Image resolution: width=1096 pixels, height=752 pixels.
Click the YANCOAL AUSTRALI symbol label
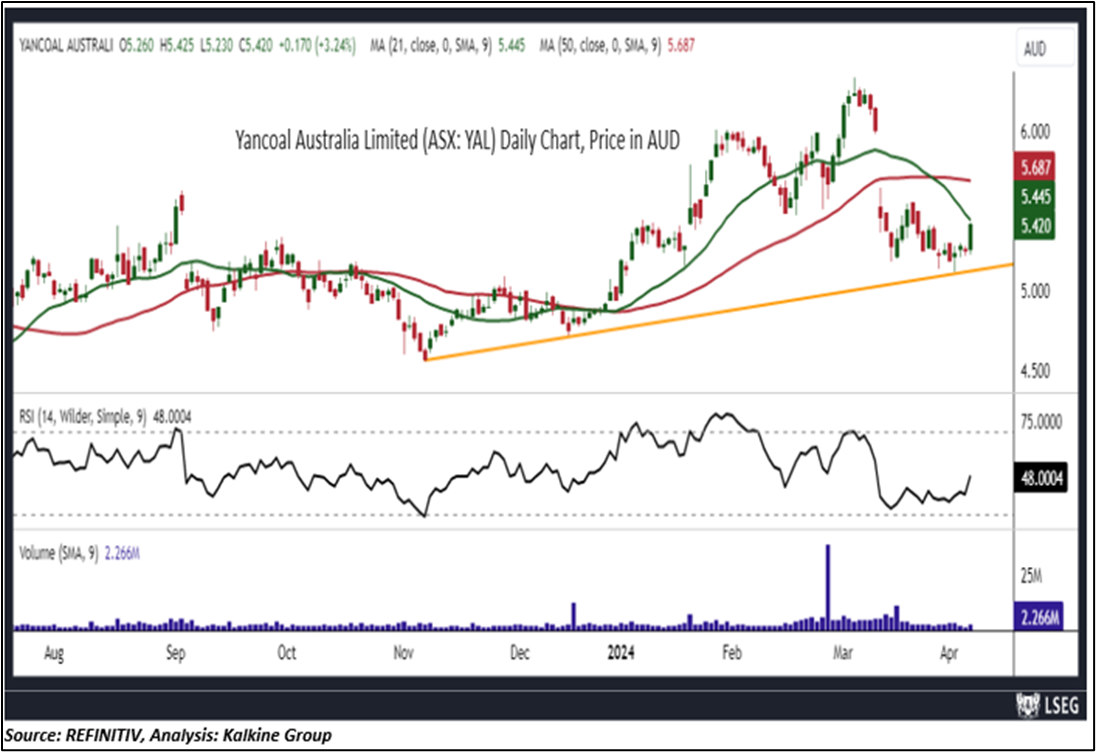pos(66,46)
